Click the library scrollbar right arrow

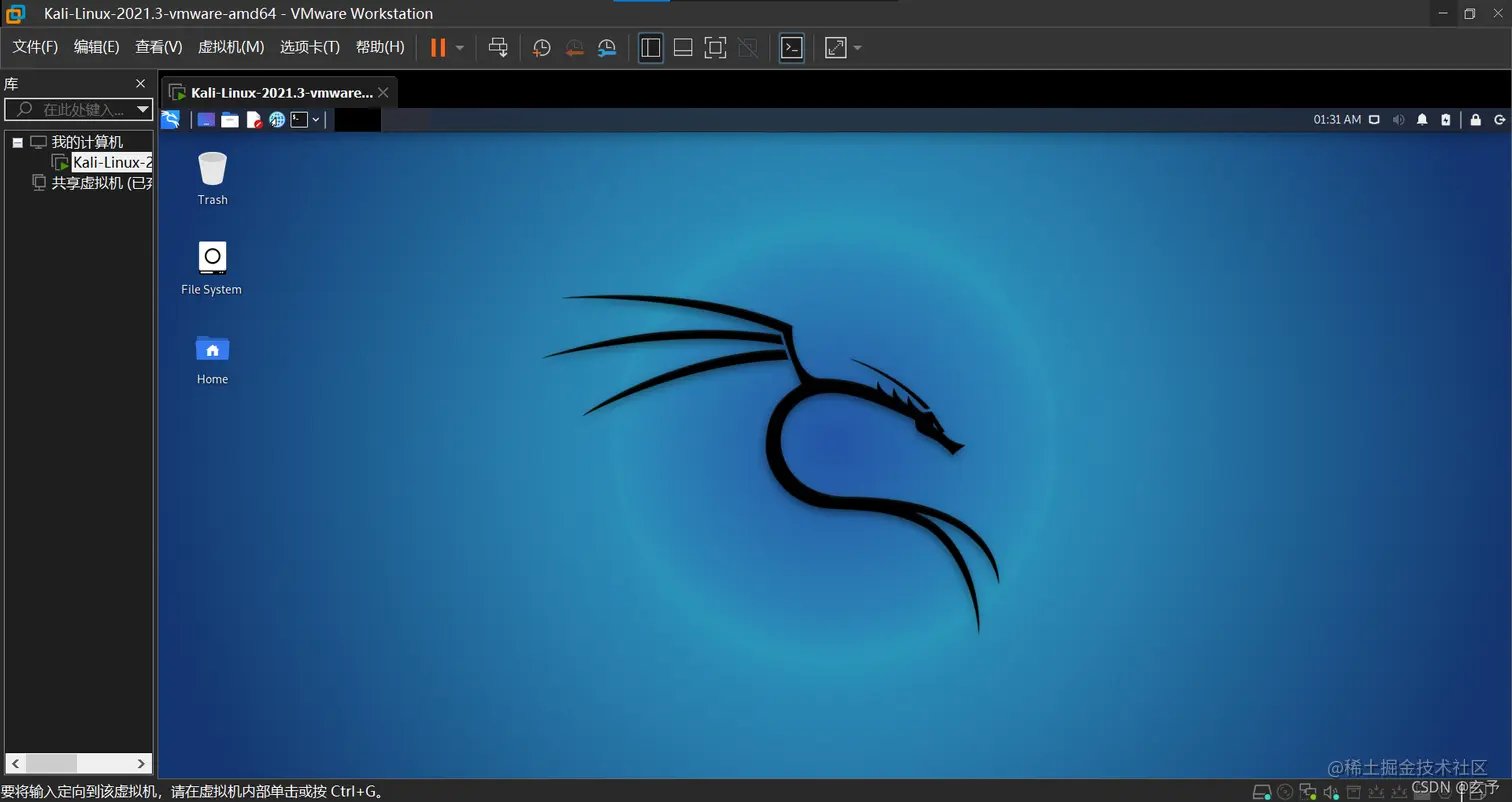click(142, 763)
